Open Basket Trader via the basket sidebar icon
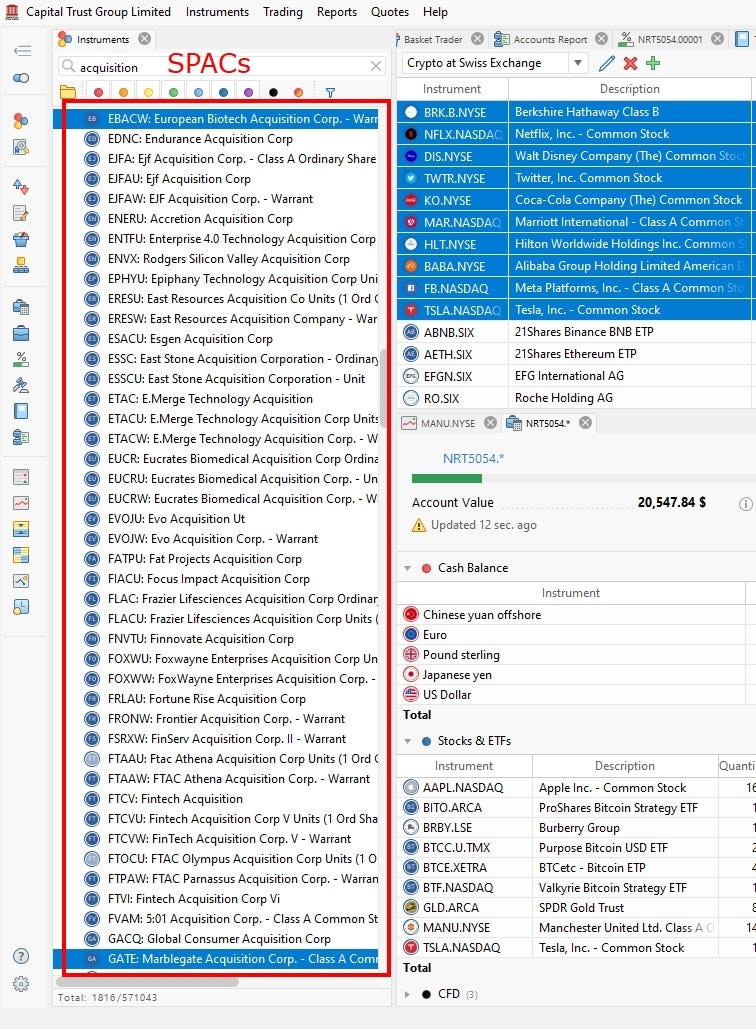The height and width of the screenshot is (1029, 756). pyautogui.click(x=21, y=239)
